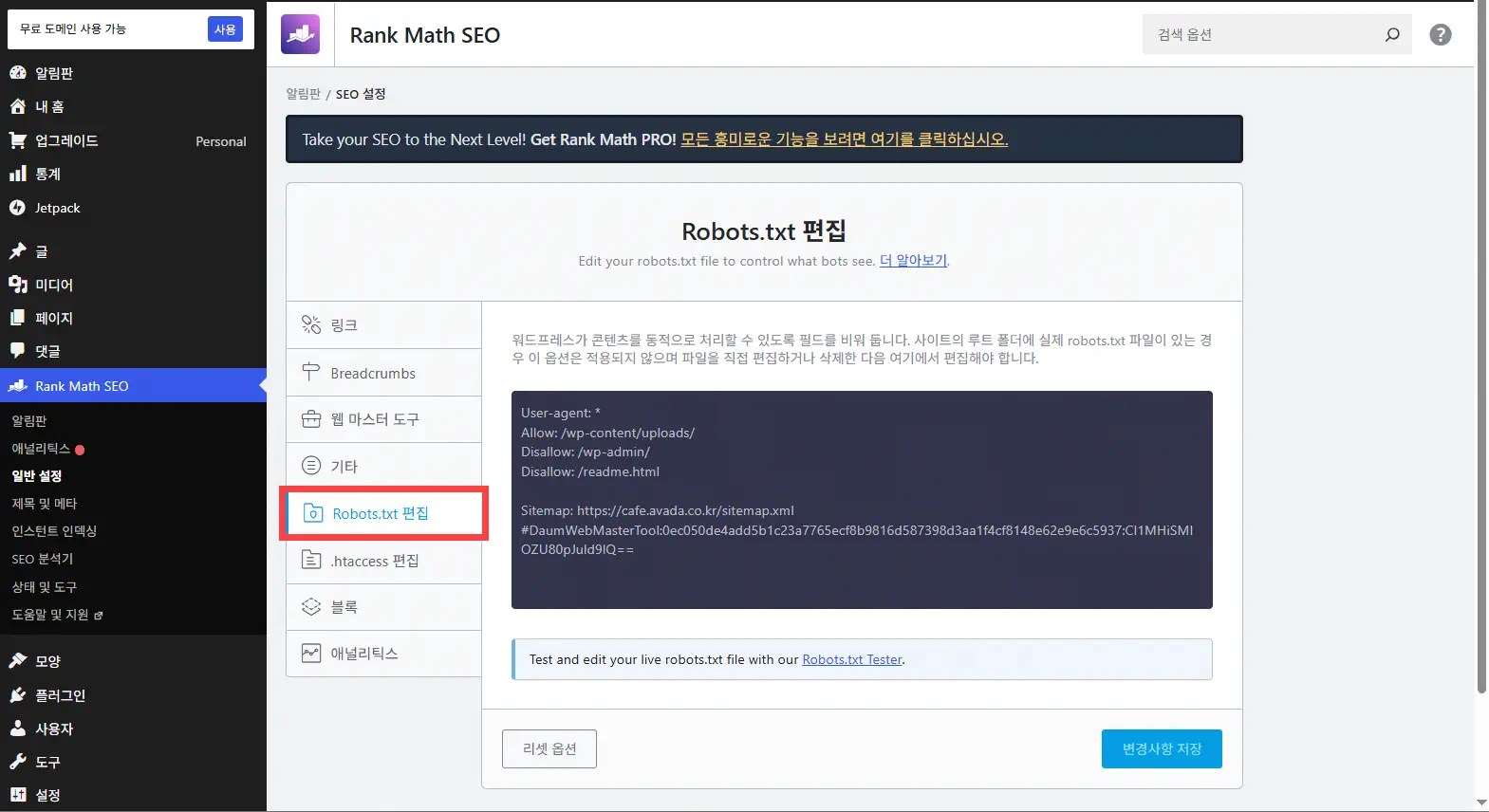The image size is (1489, 812).
Task: Click the 사용자 user icon
Action: click(18, 729)
